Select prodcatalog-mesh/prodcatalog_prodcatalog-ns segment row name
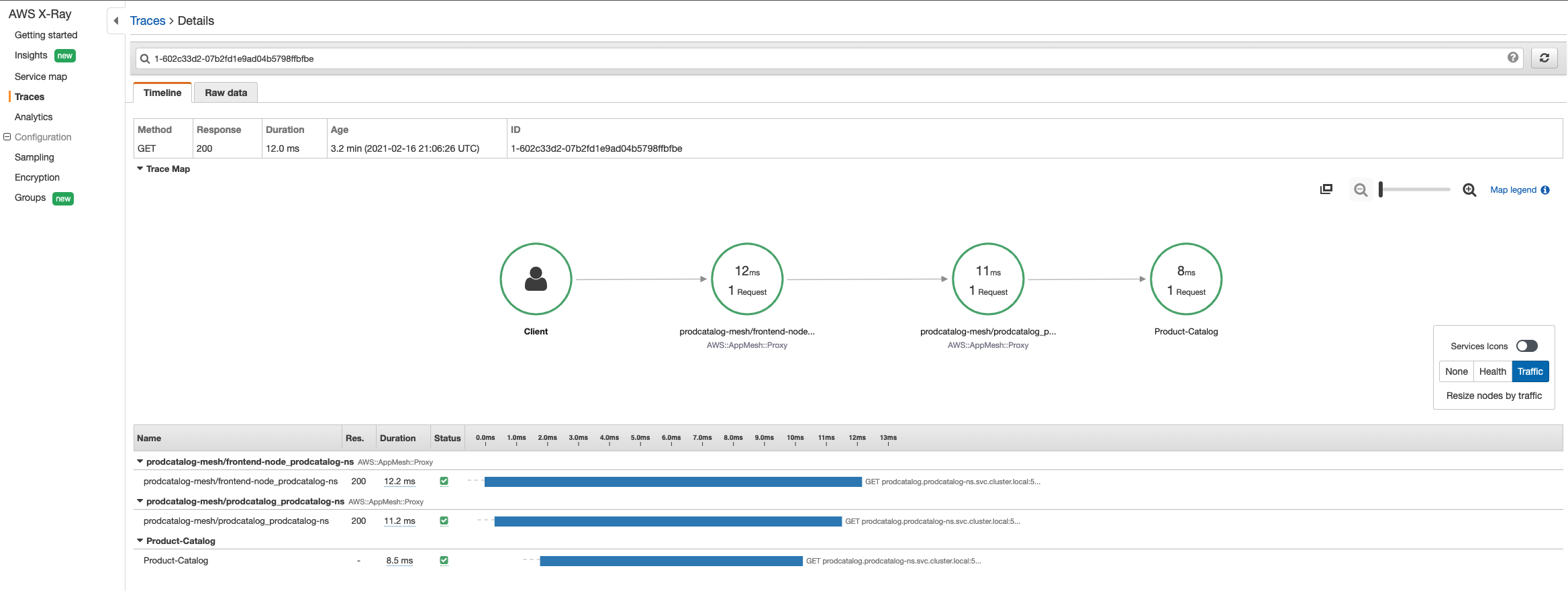Viewport: 1568px width, 591px height. pos(236,521)
